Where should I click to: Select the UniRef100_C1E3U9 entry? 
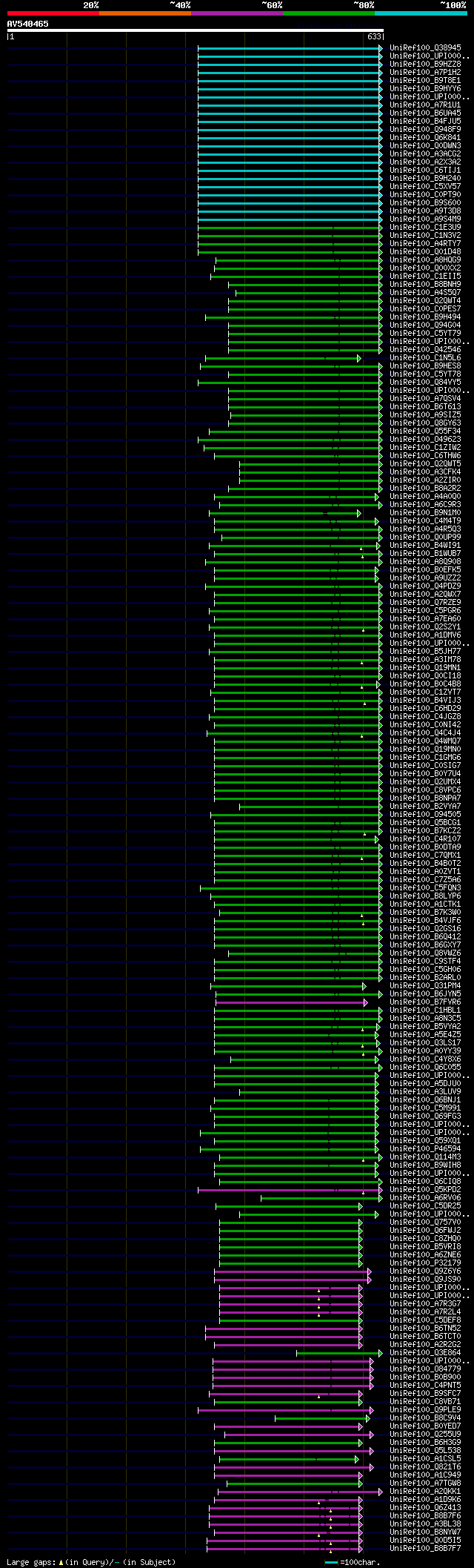[x=425, y=228]
